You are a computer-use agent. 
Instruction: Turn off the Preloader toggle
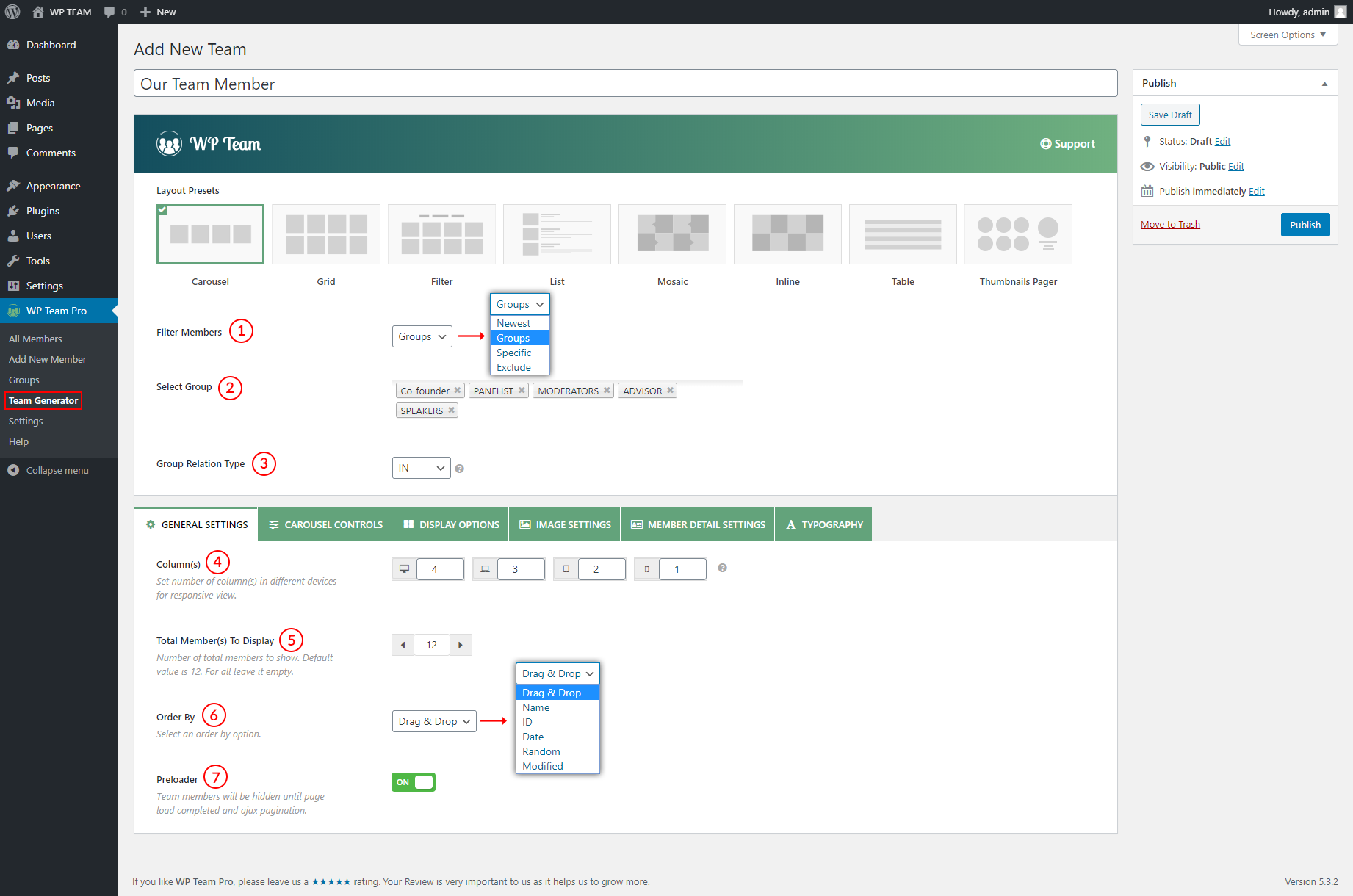point(414,782)
